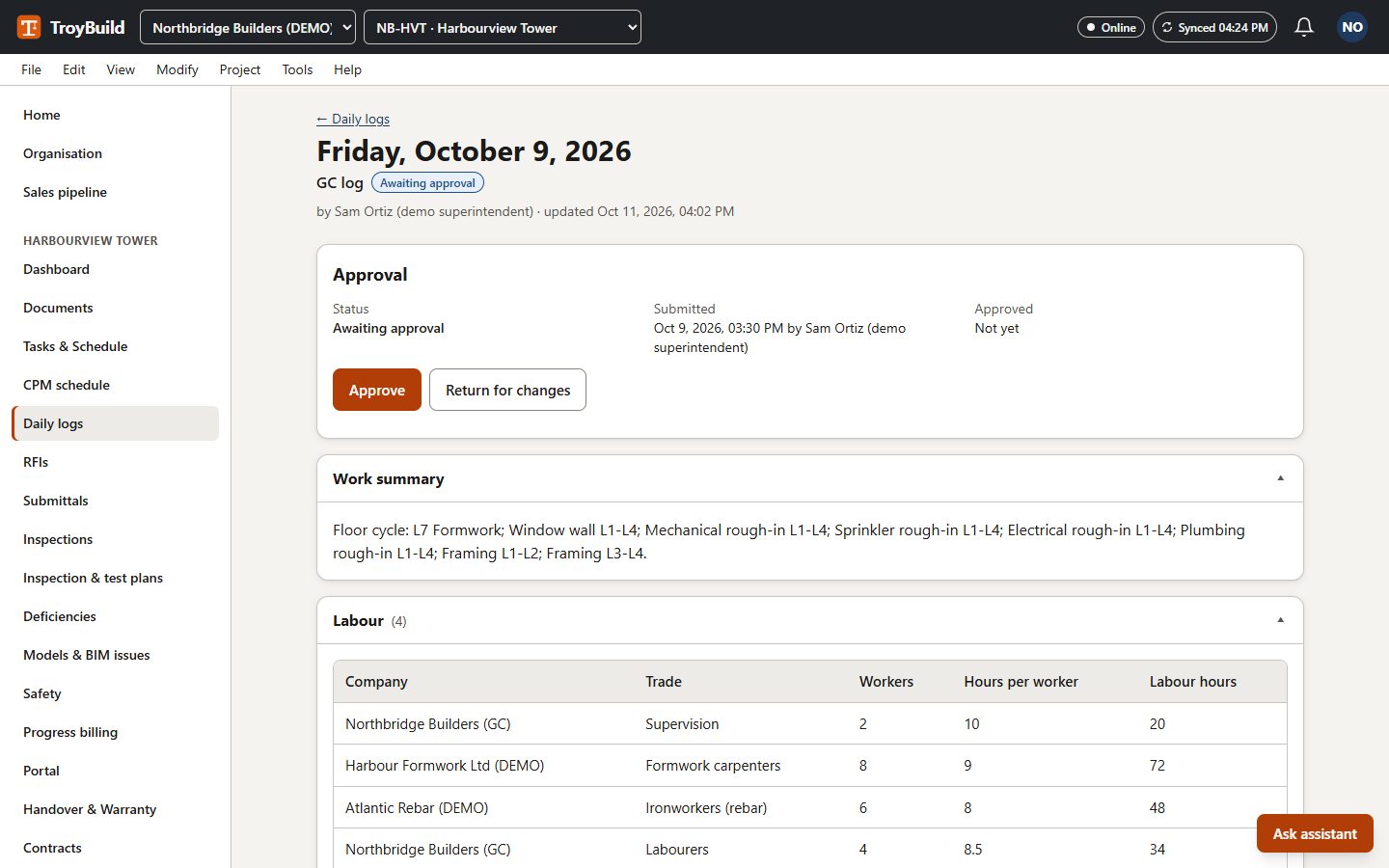Open Submittals in sidebar
Screen dimensions: 1389x868
116,501
